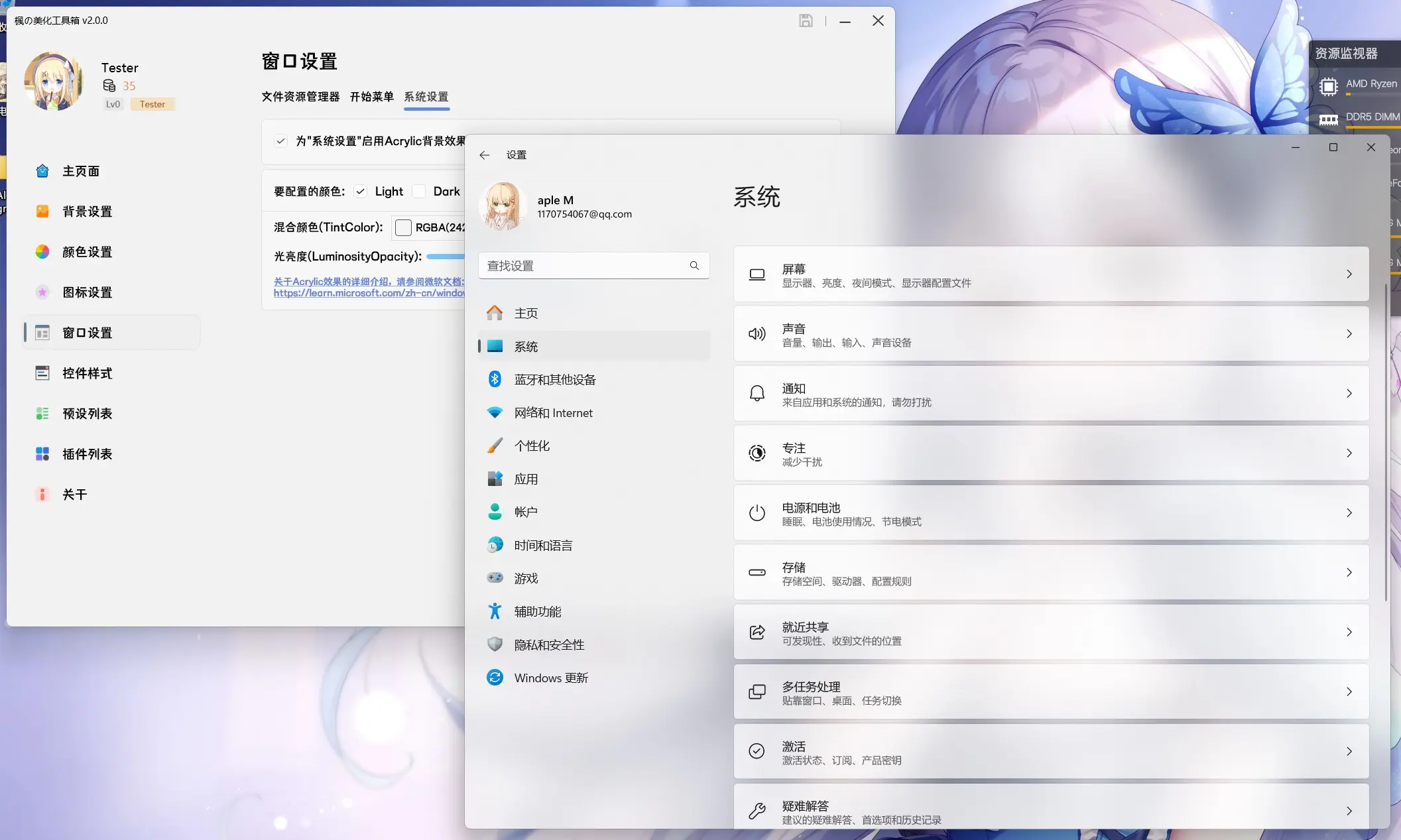This screenshot has width=1401, height=840.
Task: Toggle the Dark color checkbox
Action: pyautogui.click(x=418, y=192)
